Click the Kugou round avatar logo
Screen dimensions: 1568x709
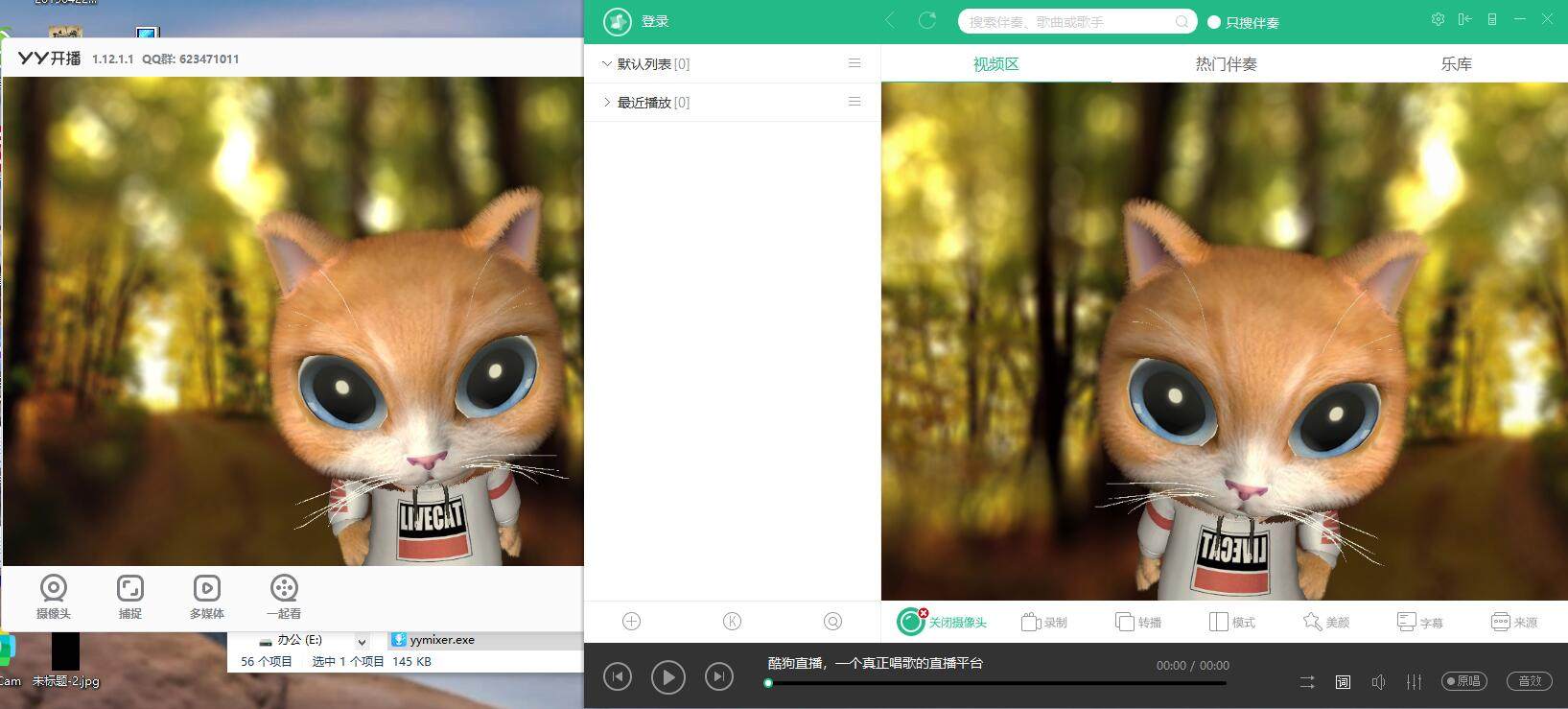pos(617,21)
